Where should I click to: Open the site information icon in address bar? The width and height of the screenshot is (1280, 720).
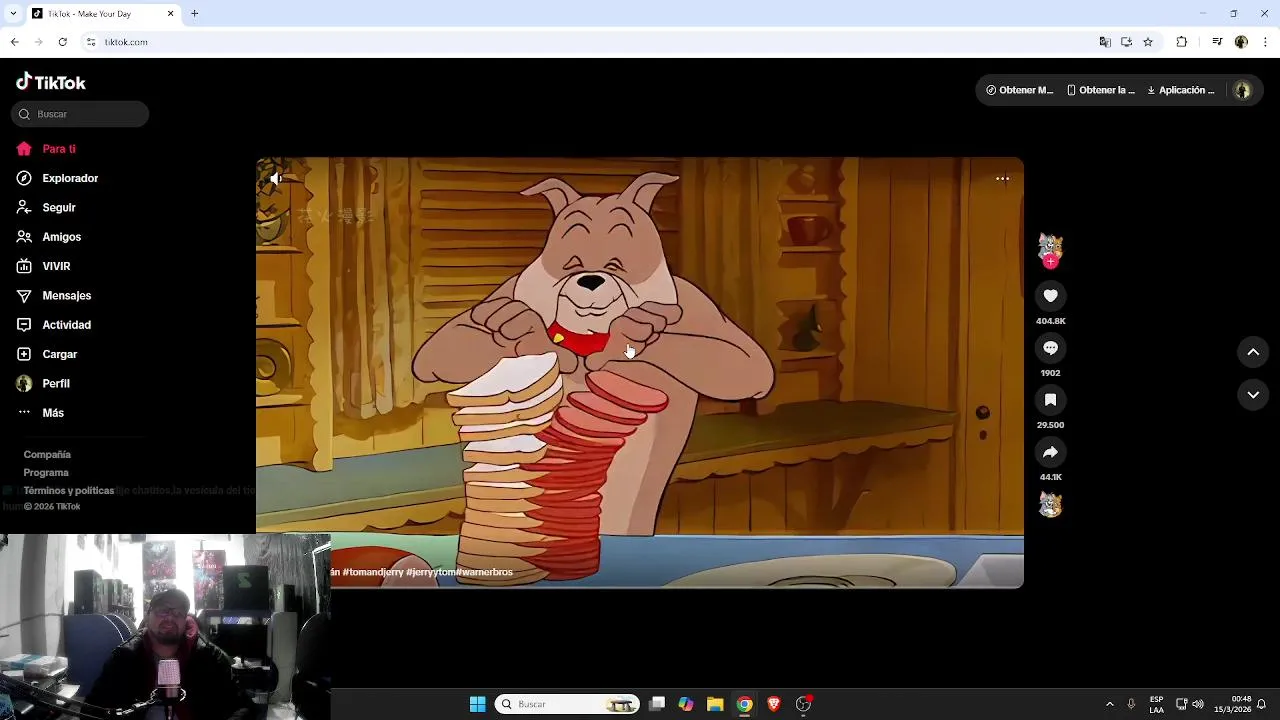point(91,42)
